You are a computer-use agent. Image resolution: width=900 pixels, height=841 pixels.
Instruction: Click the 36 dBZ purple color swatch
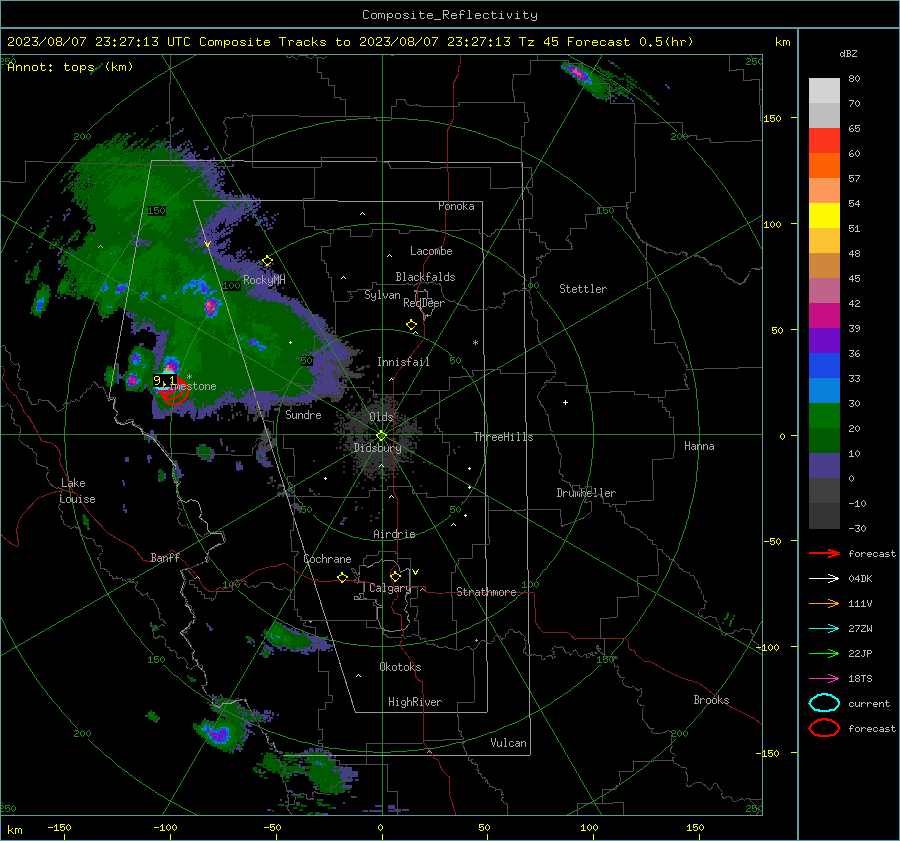tap(824, 340)
